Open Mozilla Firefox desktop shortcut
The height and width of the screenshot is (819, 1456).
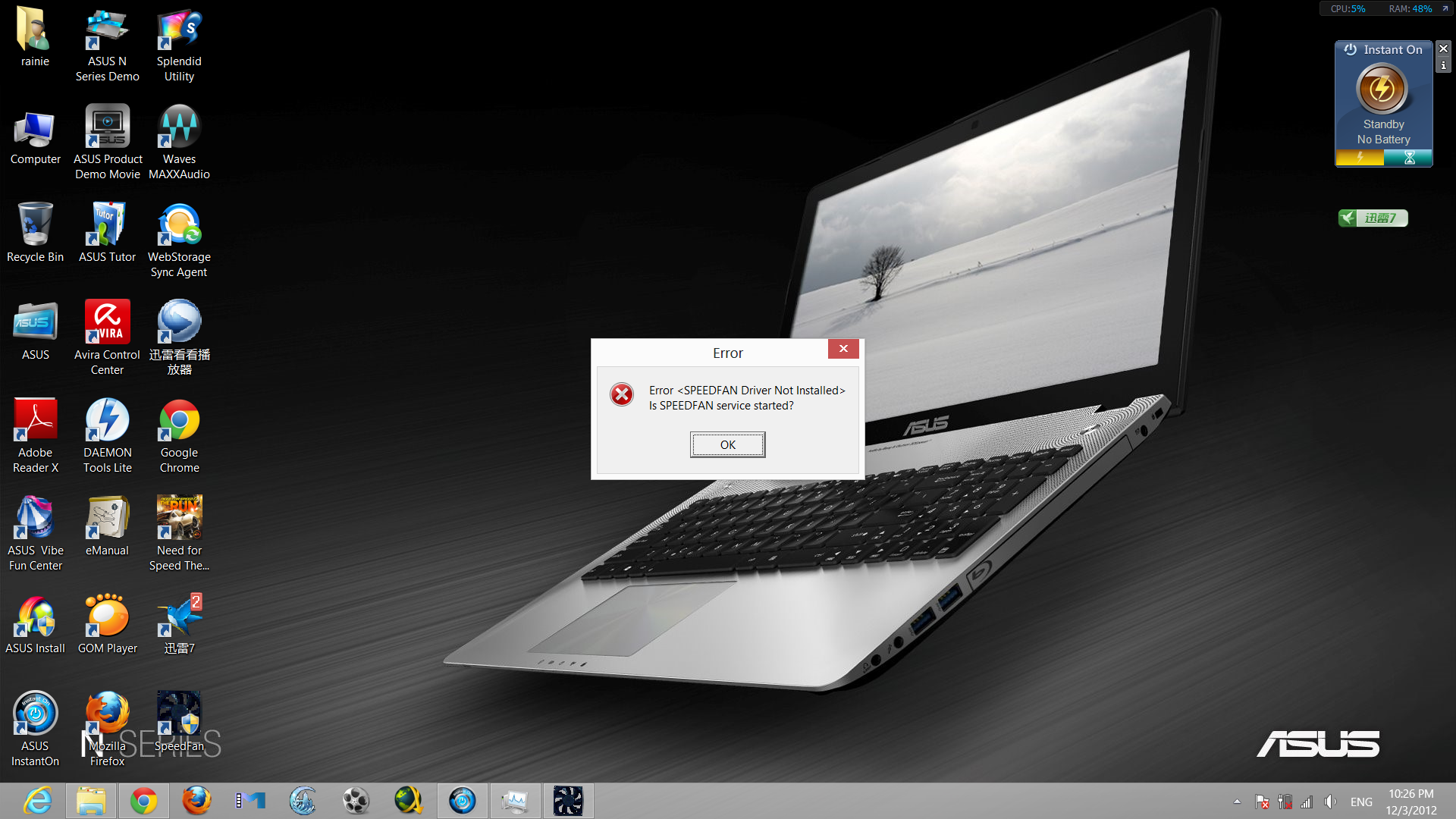tap(107, 729)
